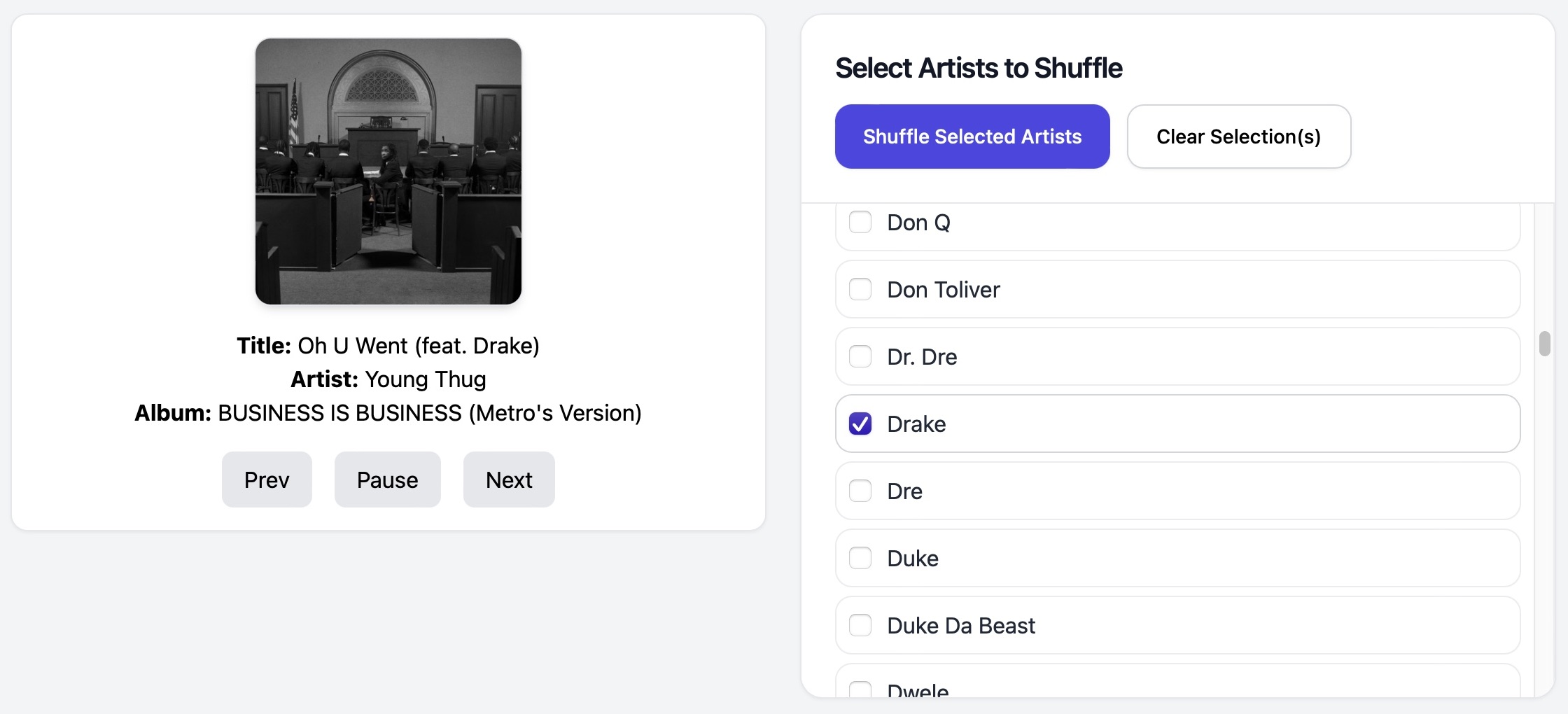
Task: Go back to the previous track
Action: (x=266, y=479)
